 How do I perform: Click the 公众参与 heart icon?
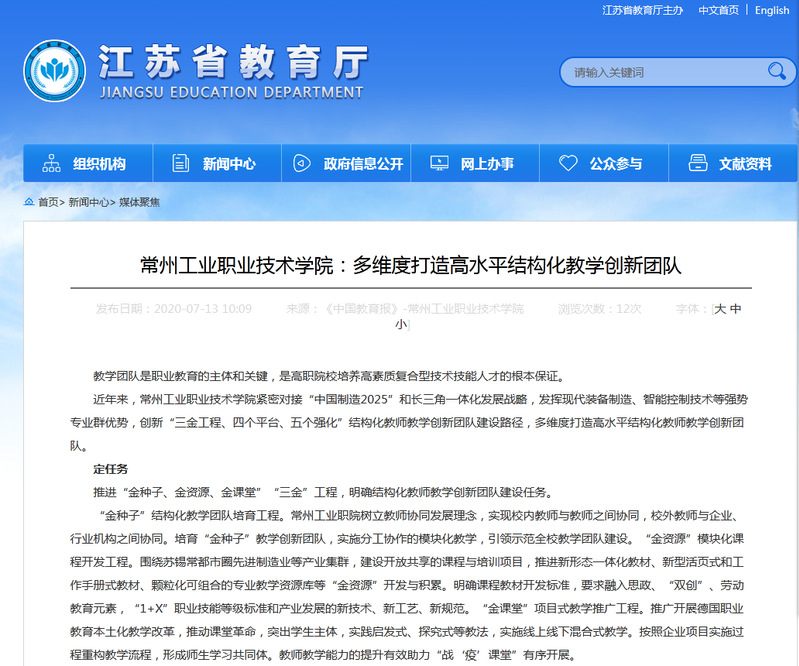coord(568,164)
